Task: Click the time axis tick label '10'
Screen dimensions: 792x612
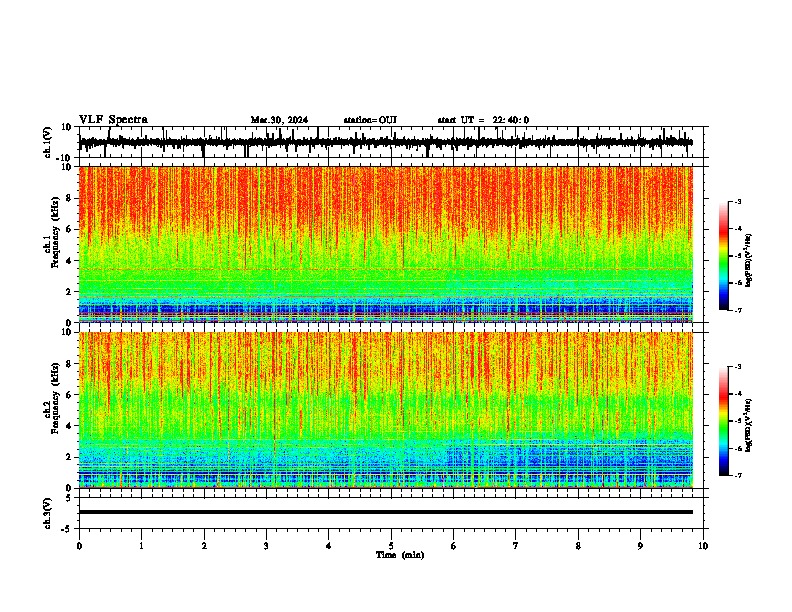Action: 703,546
